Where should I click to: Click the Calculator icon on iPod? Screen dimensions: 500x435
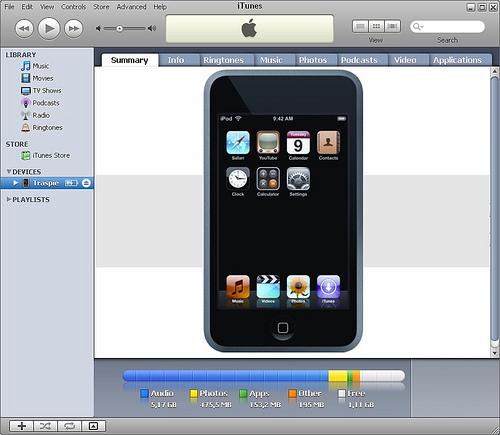click(268, 179)
